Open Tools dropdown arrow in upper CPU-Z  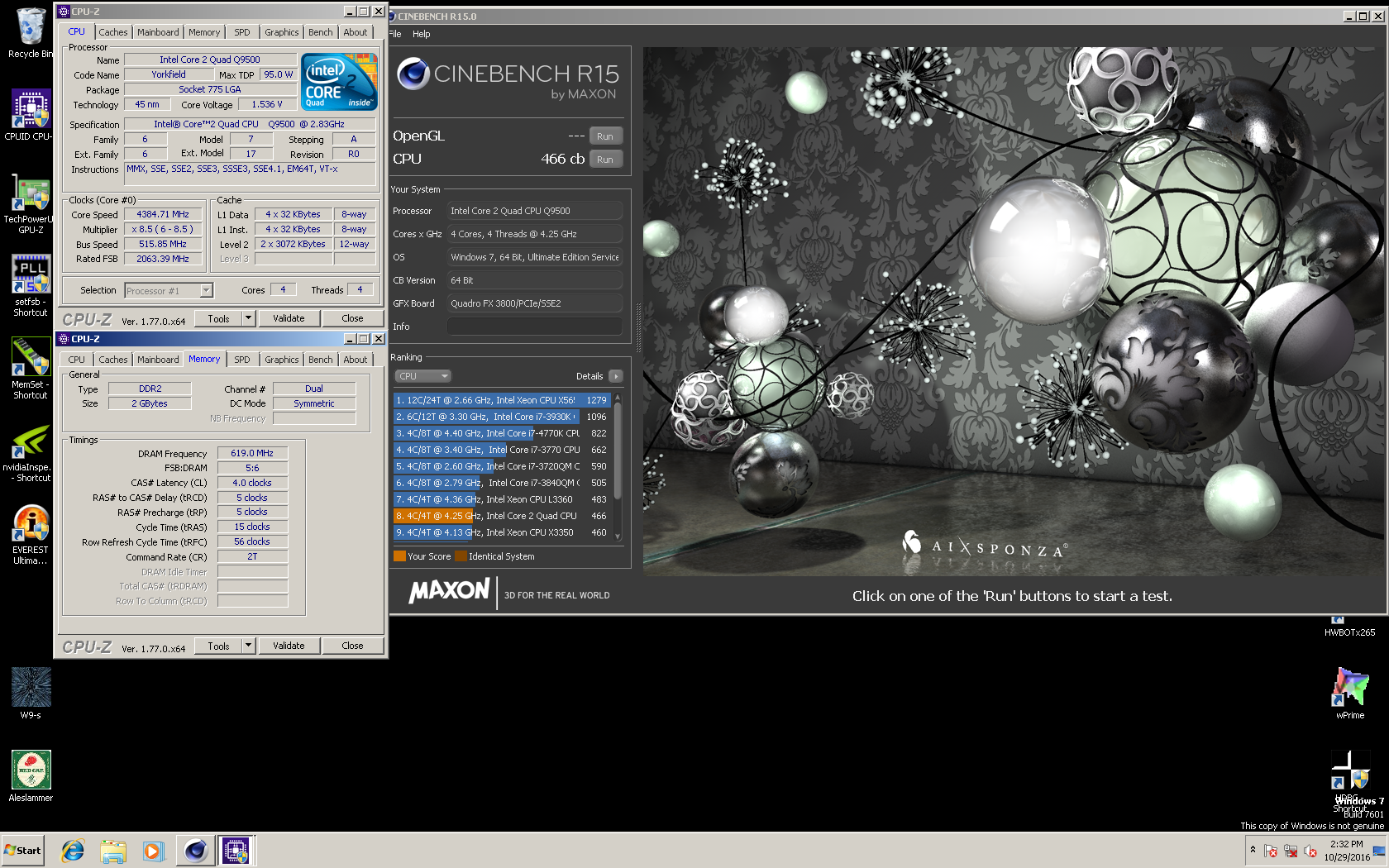248,318
